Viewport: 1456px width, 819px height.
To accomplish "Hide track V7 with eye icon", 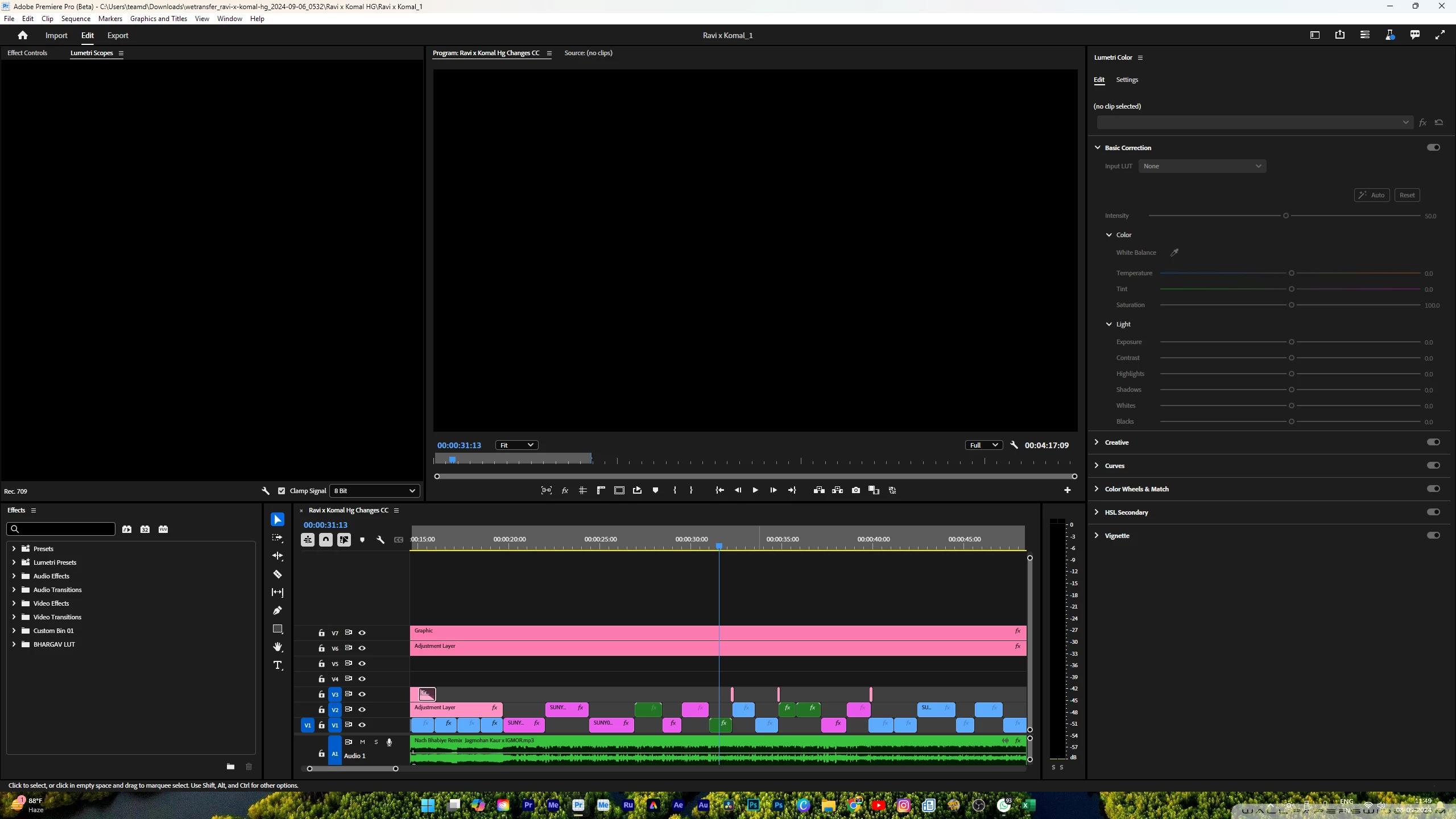I will (x=362, y=632).
